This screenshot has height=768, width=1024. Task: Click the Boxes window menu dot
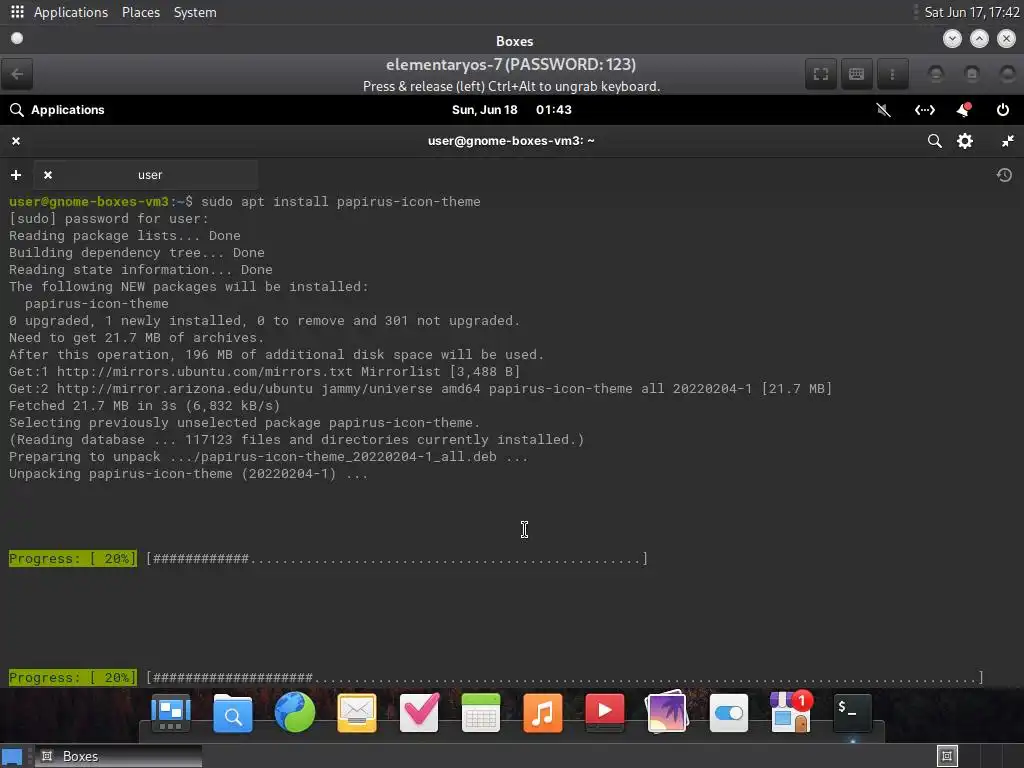coord(17,39)
